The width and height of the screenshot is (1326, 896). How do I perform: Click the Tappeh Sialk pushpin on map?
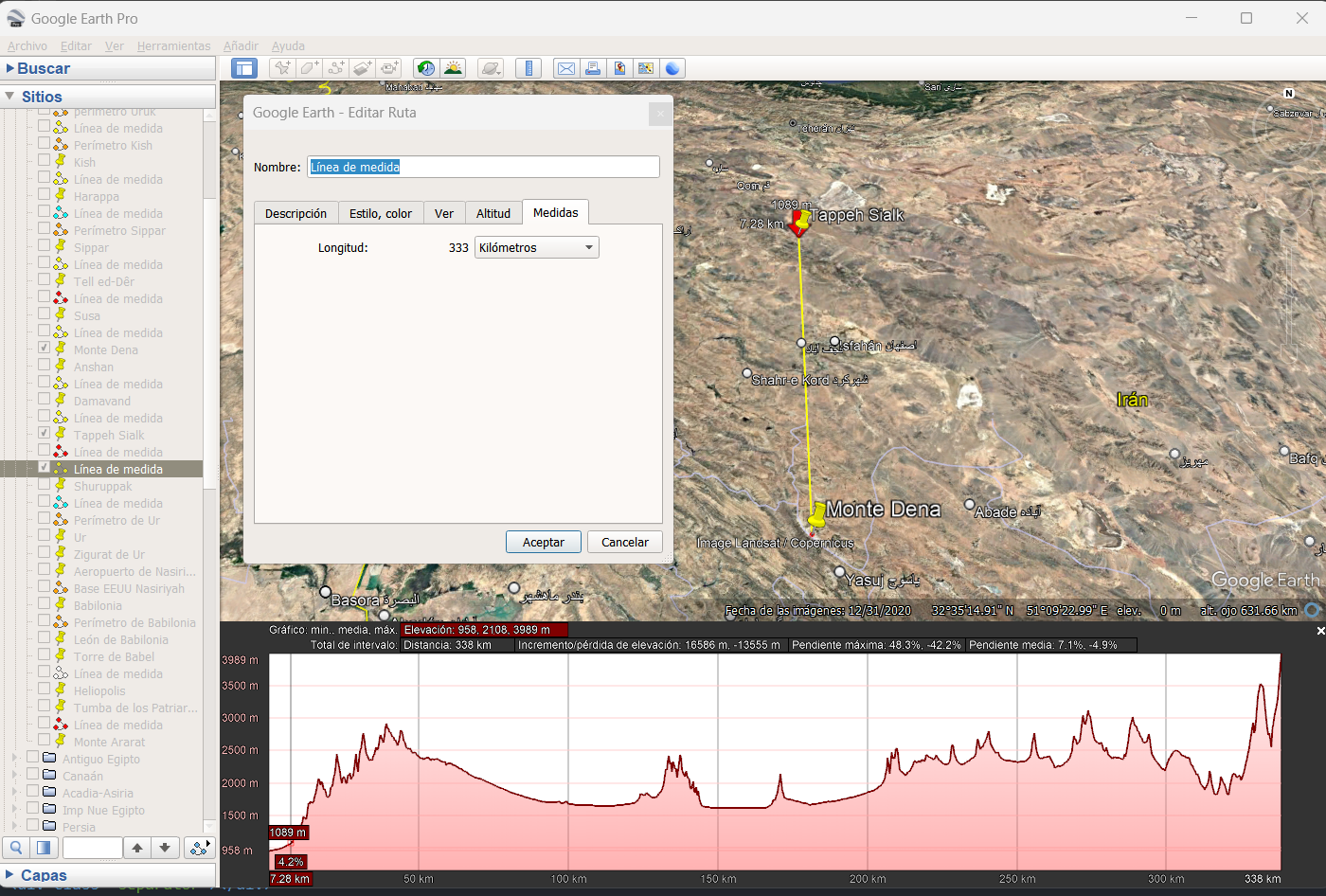800,224
